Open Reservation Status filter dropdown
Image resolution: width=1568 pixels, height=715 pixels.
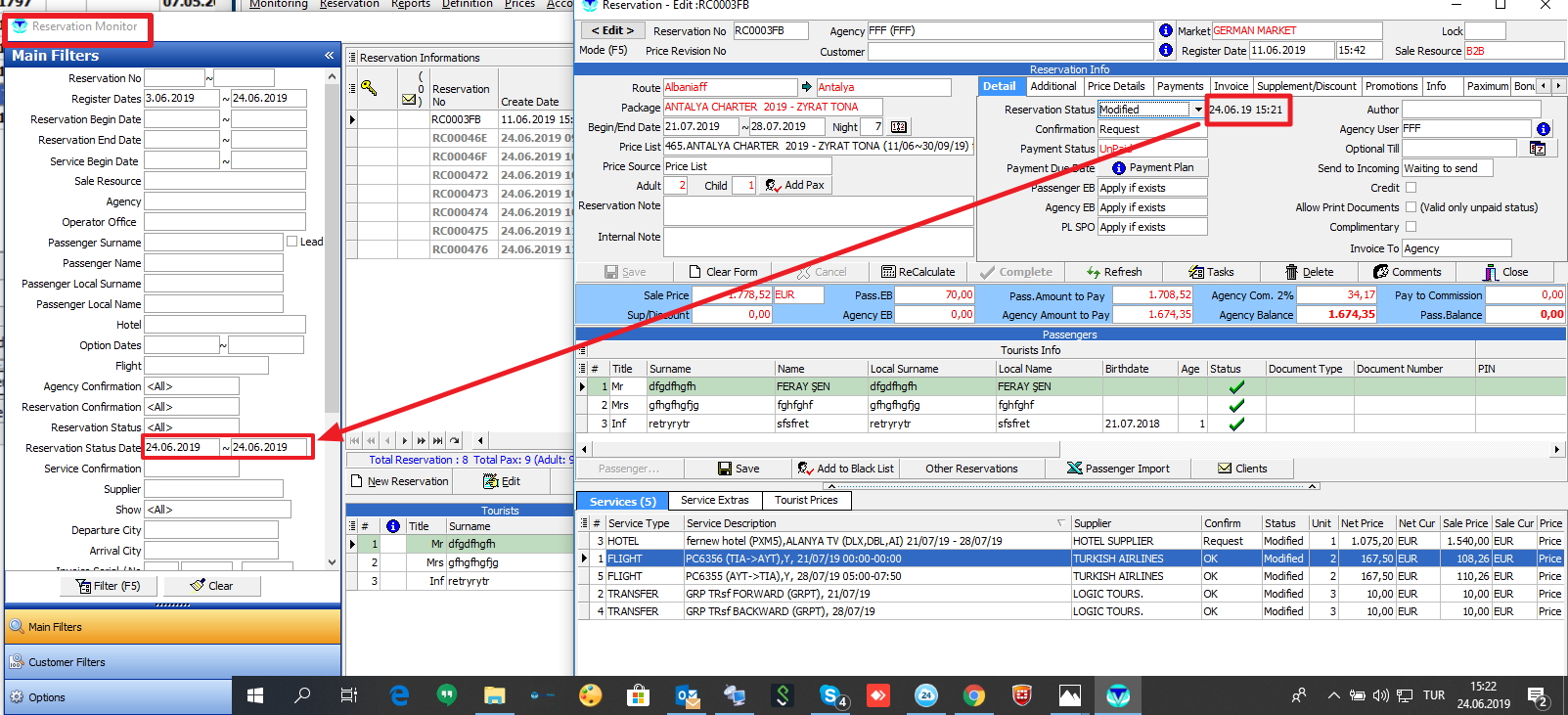pyautogui.click(x=192, y=427)
